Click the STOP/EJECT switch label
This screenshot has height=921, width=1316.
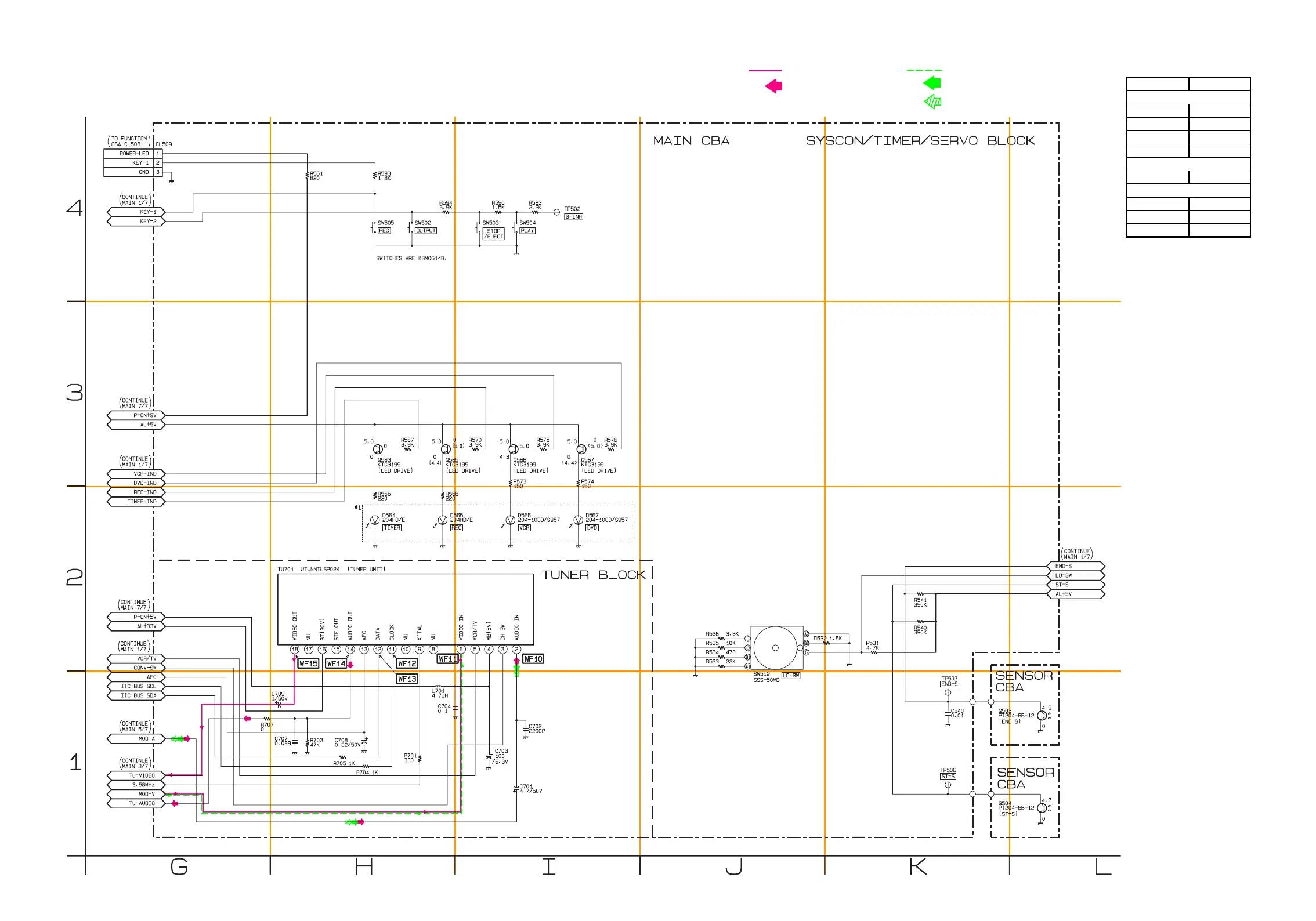tap(494, 234)
